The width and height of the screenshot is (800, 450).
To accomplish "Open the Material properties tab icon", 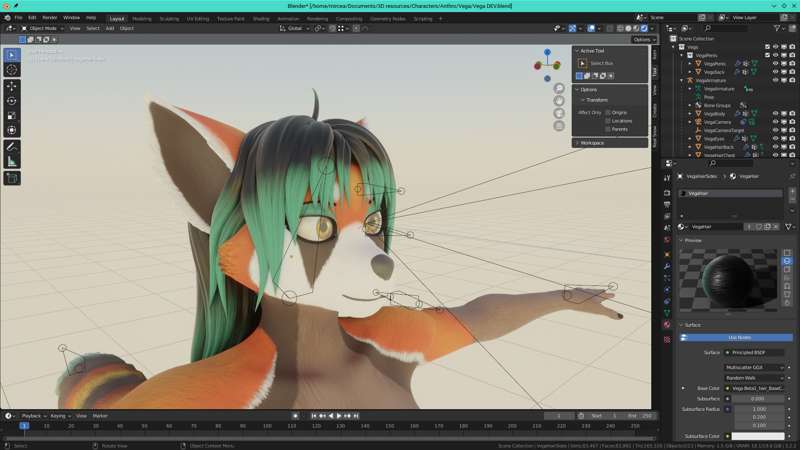I will (x=667, y=324).
